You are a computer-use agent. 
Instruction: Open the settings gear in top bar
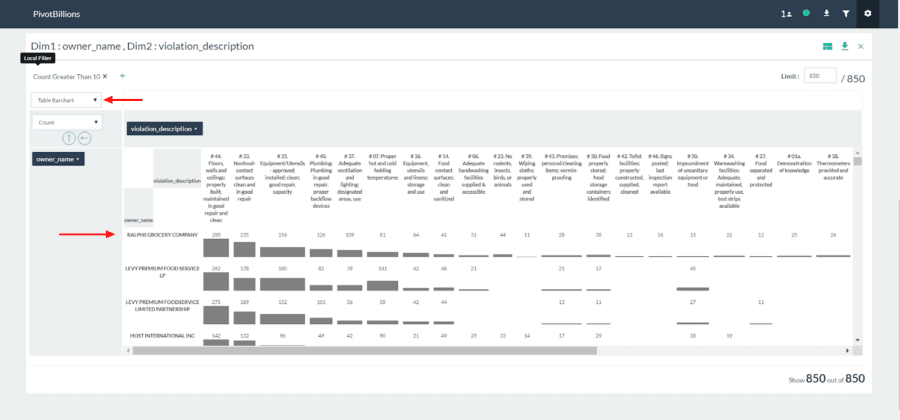(x=867, y=13)
